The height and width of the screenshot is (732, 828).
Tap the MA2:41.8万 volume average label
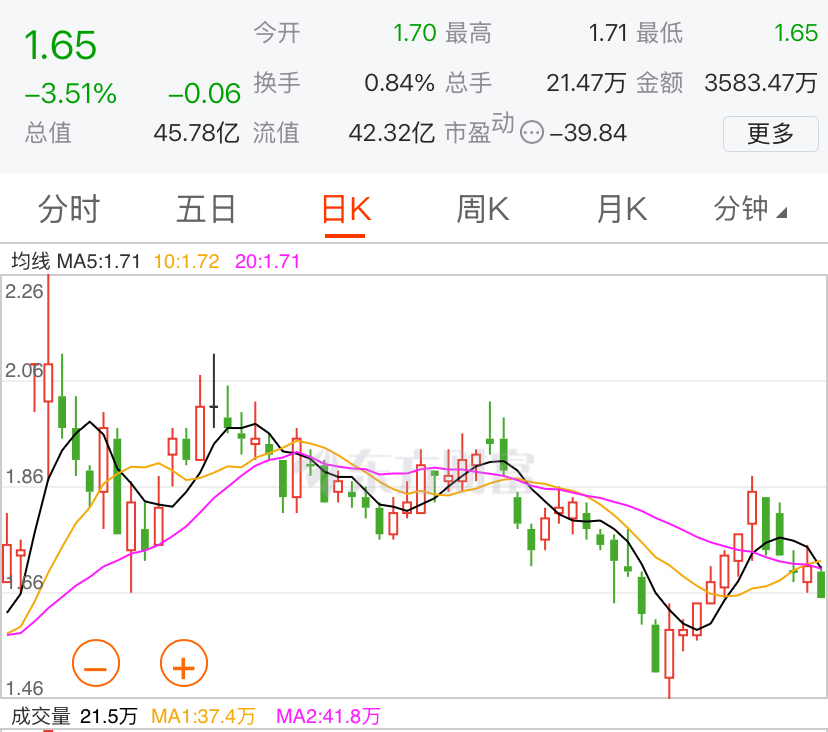point(328,717)
